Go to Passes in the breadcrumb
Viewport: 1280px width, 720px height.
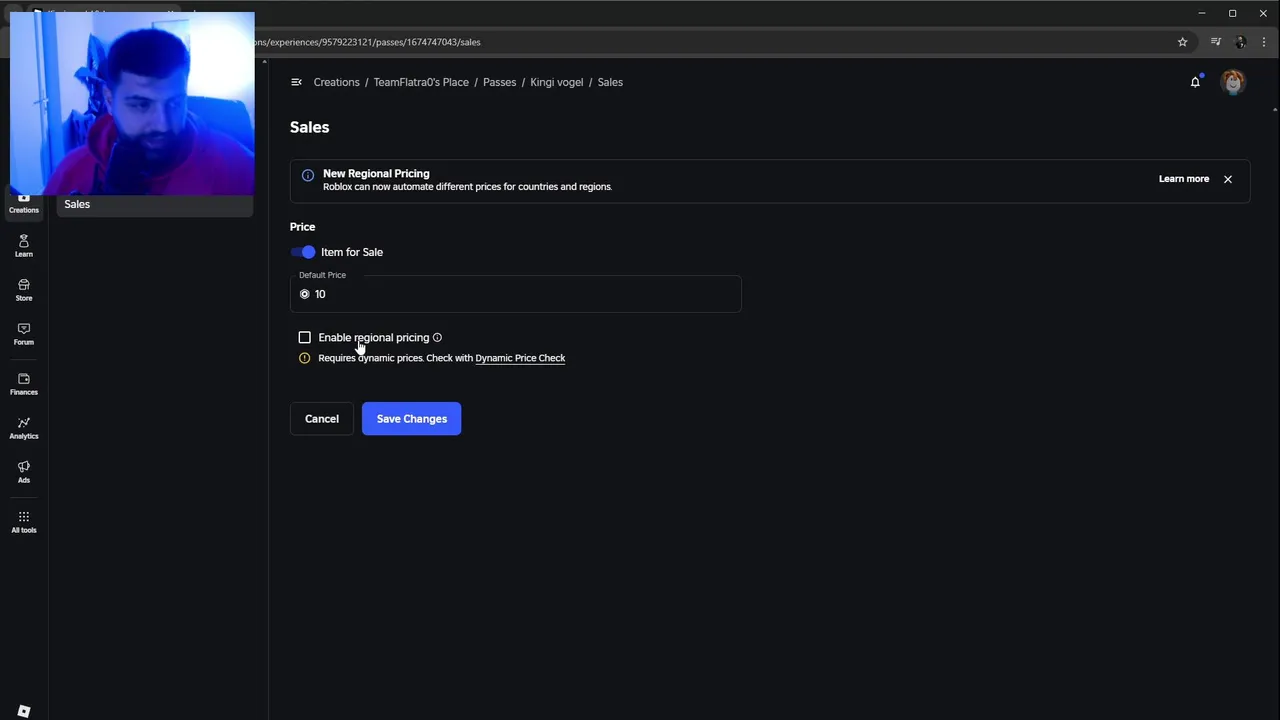[x=499, y=82]
